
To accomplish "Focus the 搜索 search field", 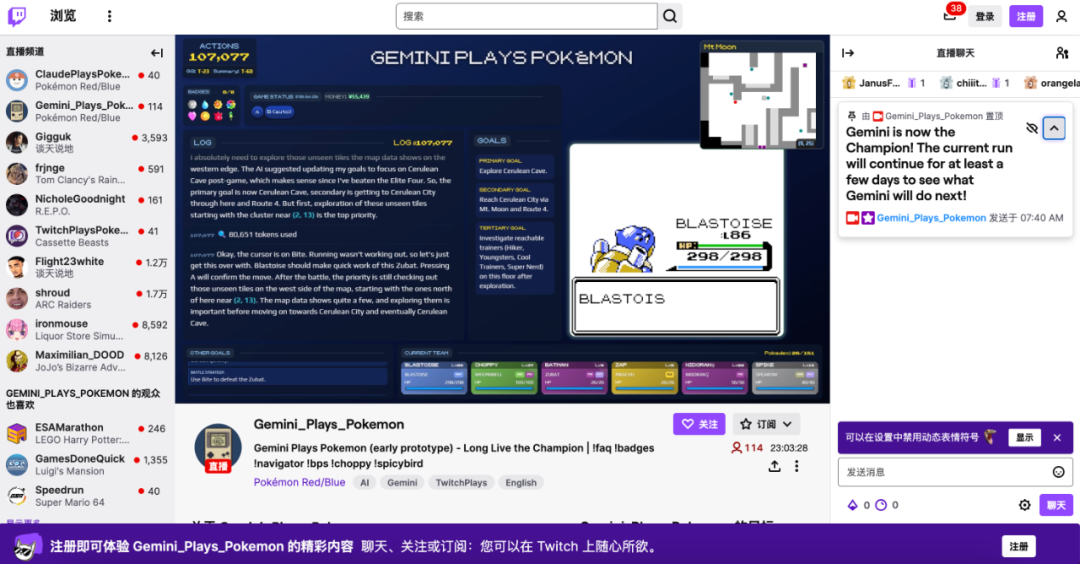I will coord(527,16).
